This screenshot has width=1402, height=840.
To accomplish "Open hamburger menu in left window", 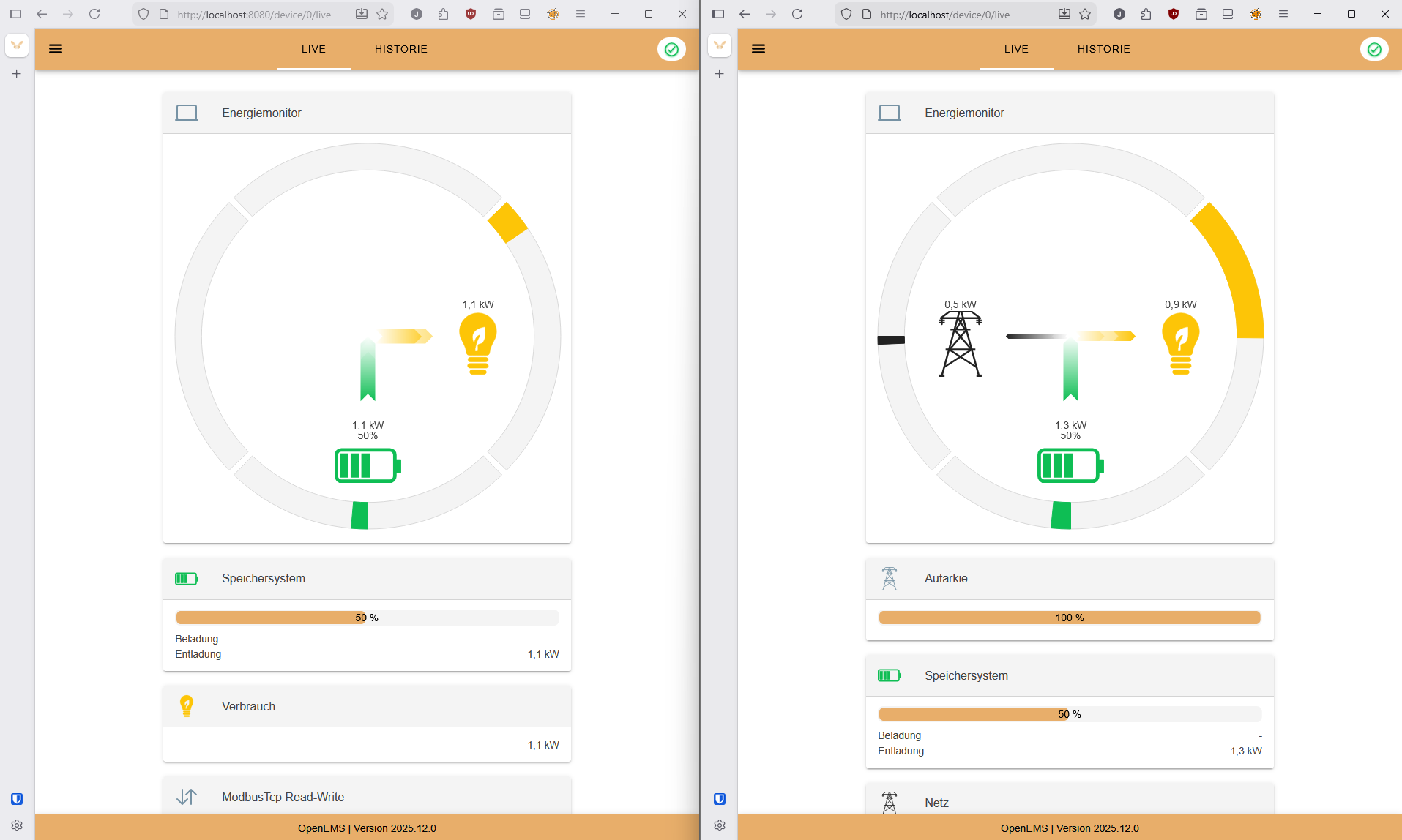I will point(56,49).
